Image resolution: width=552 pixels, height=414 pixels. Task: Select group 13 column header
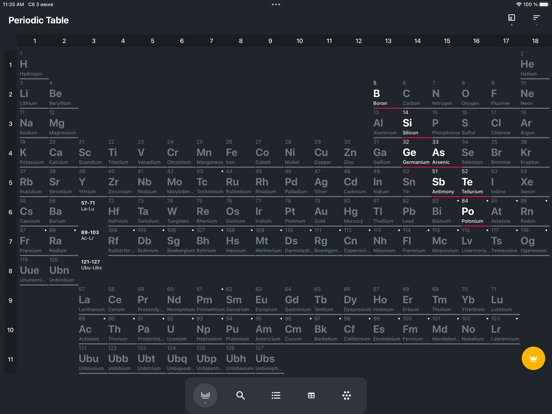(x=388, y=41)
